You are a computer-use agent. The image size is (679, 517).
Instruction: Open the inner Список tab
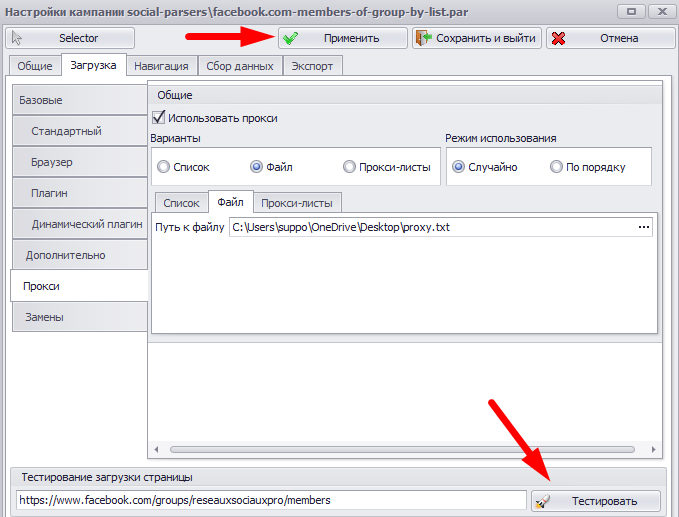pyautogui.click(x=181, y=203)
